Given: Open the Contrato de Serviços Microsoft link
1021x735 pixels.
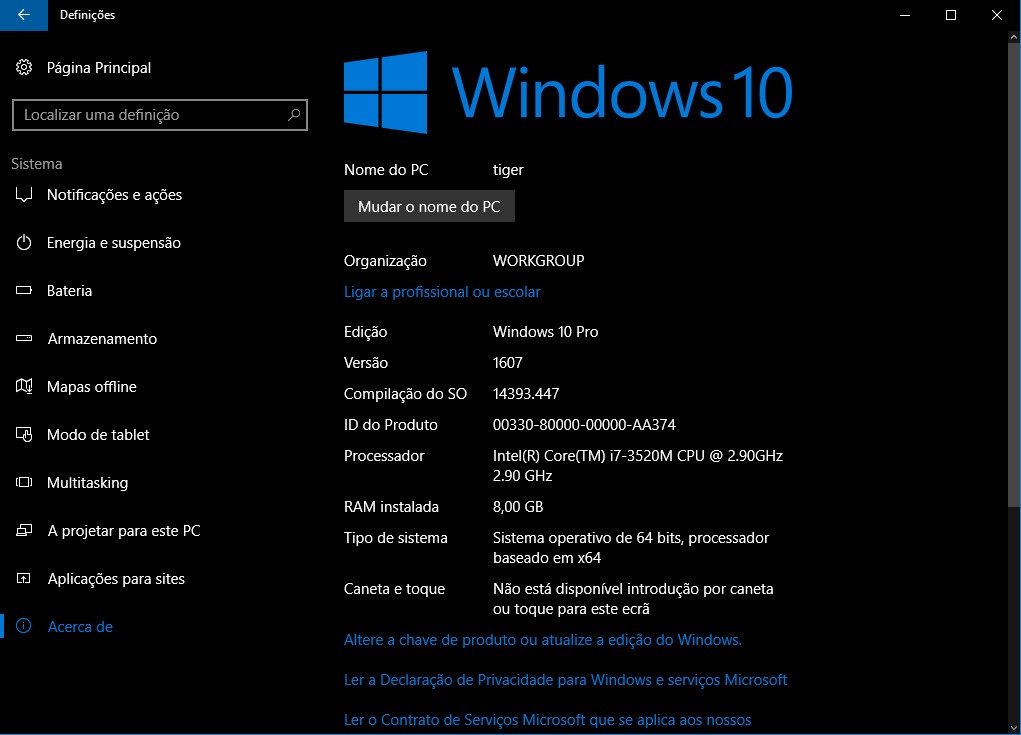Looking at the screenshot, I should [x=548, y=719].
